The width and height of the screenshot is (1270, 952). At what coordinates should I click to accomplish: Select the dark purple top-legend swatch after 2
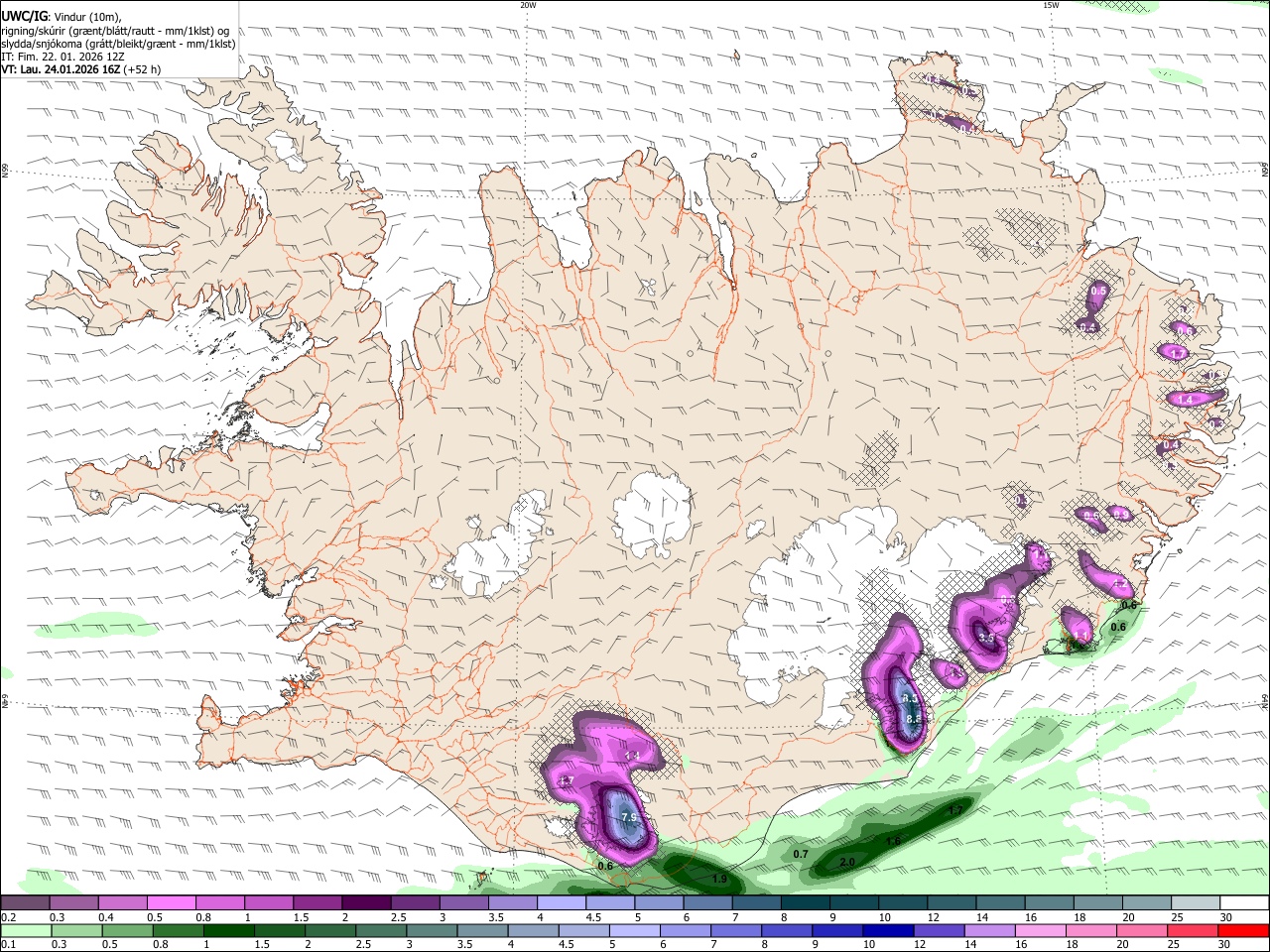pos(366,902)
